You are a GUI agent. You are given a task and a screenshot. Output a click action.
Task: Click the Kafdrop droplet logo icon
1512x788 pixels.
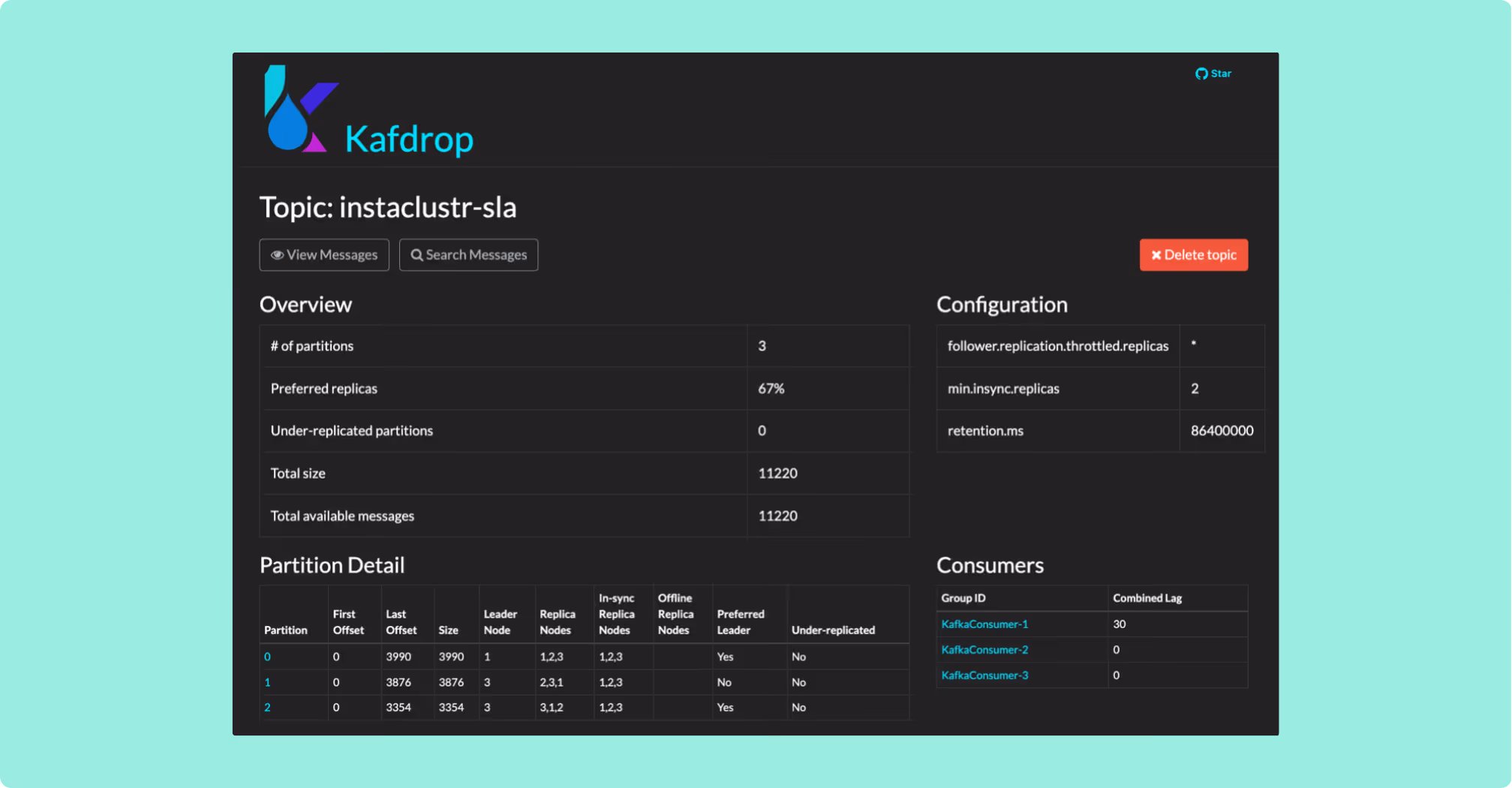coord(301,109)
